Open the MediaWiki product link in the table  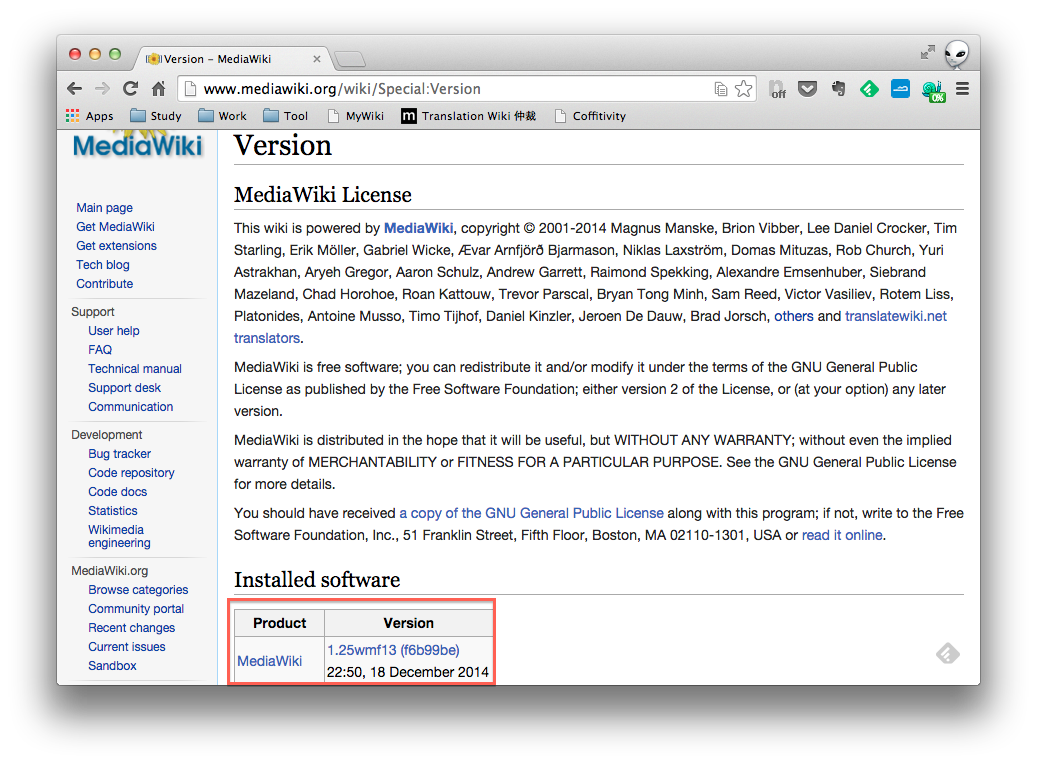270,661
